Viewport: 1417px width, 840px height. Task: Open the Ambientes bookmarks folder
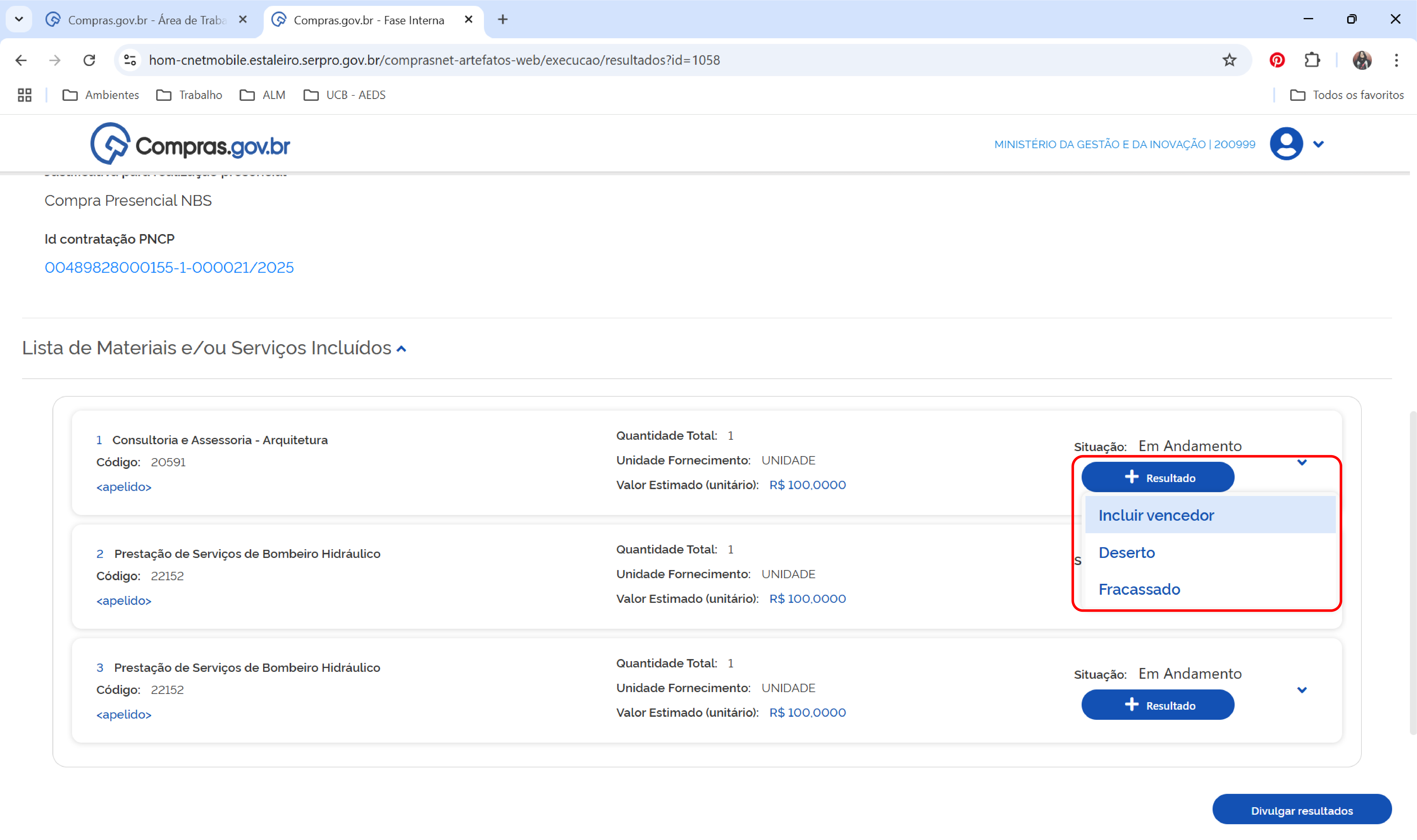coord(101,95)
